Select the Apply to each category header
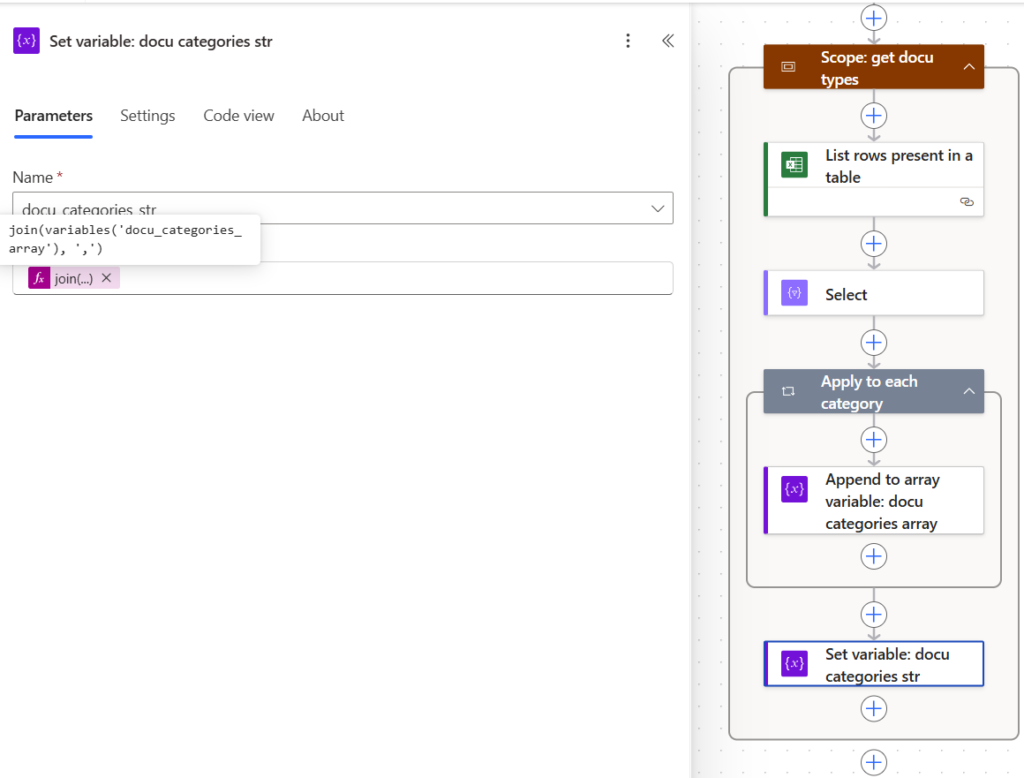 click(x=874, y=391)
